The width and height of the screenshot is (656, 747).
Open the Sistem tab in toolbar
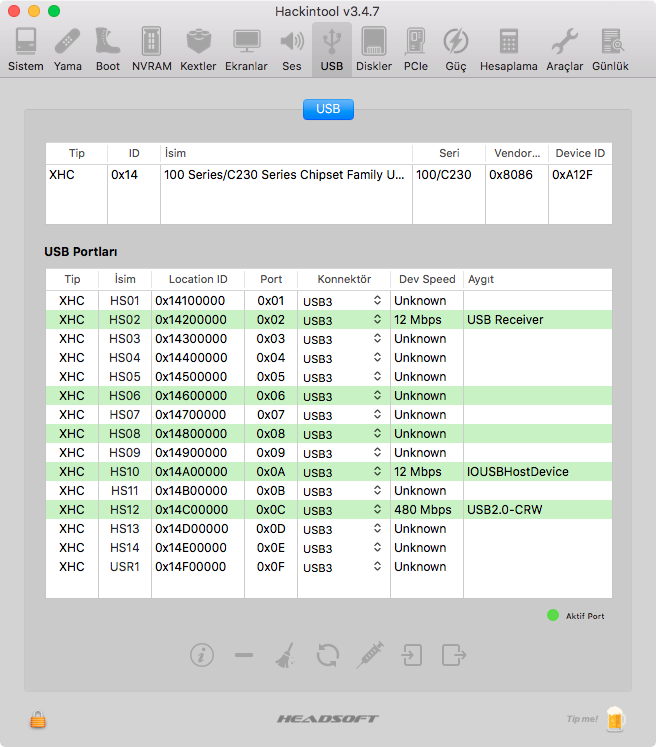click(25, 49)
